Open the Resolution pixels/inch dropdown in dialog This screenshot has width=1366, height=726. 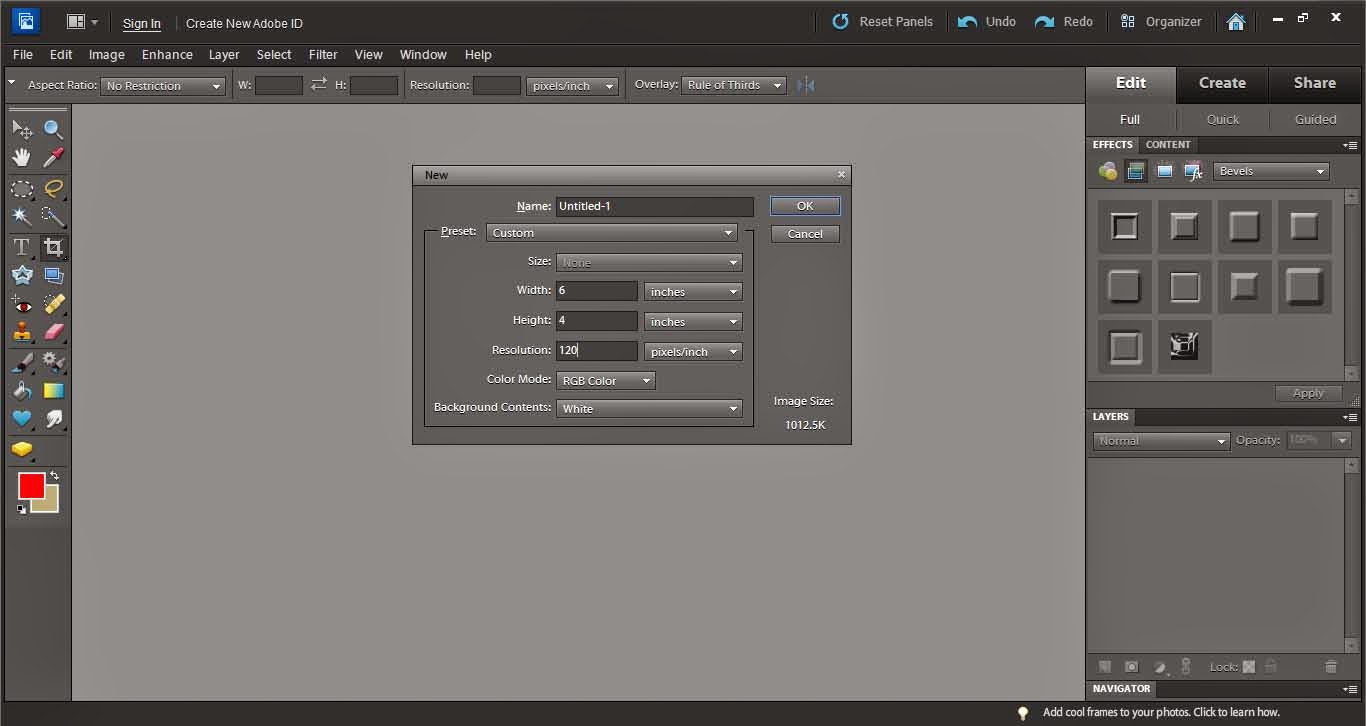(x=693, y=352)
